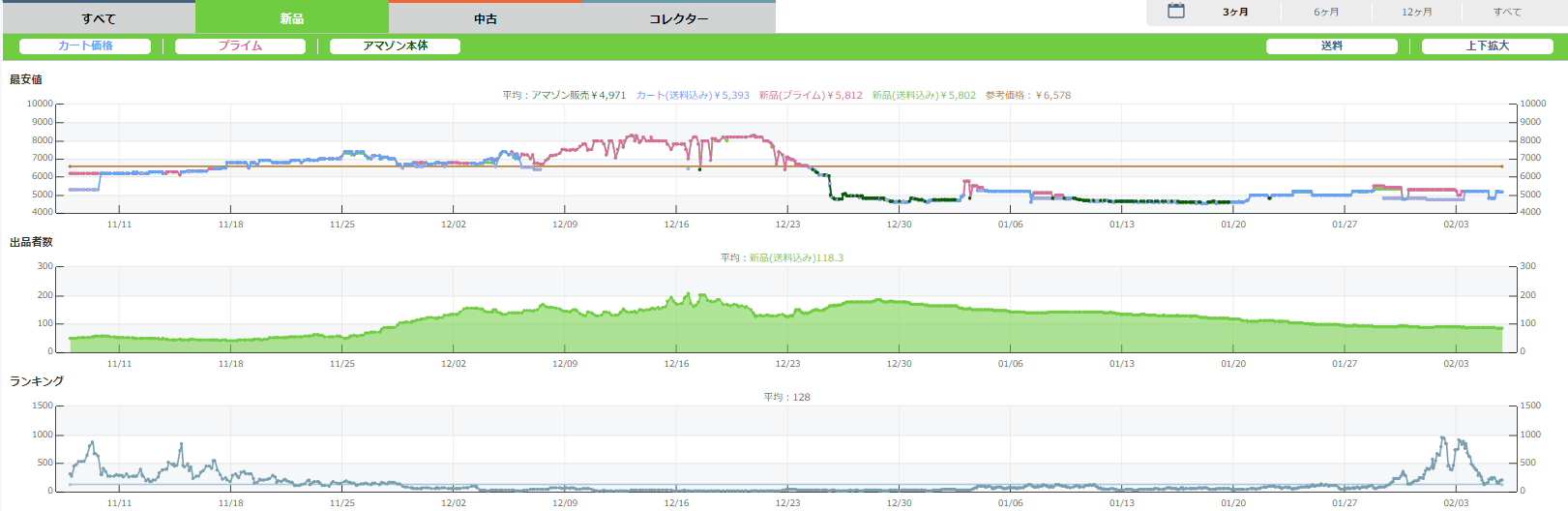Select the 3ヶ月 time range
Screen dimensions: 1568x511
[1235, 13]
